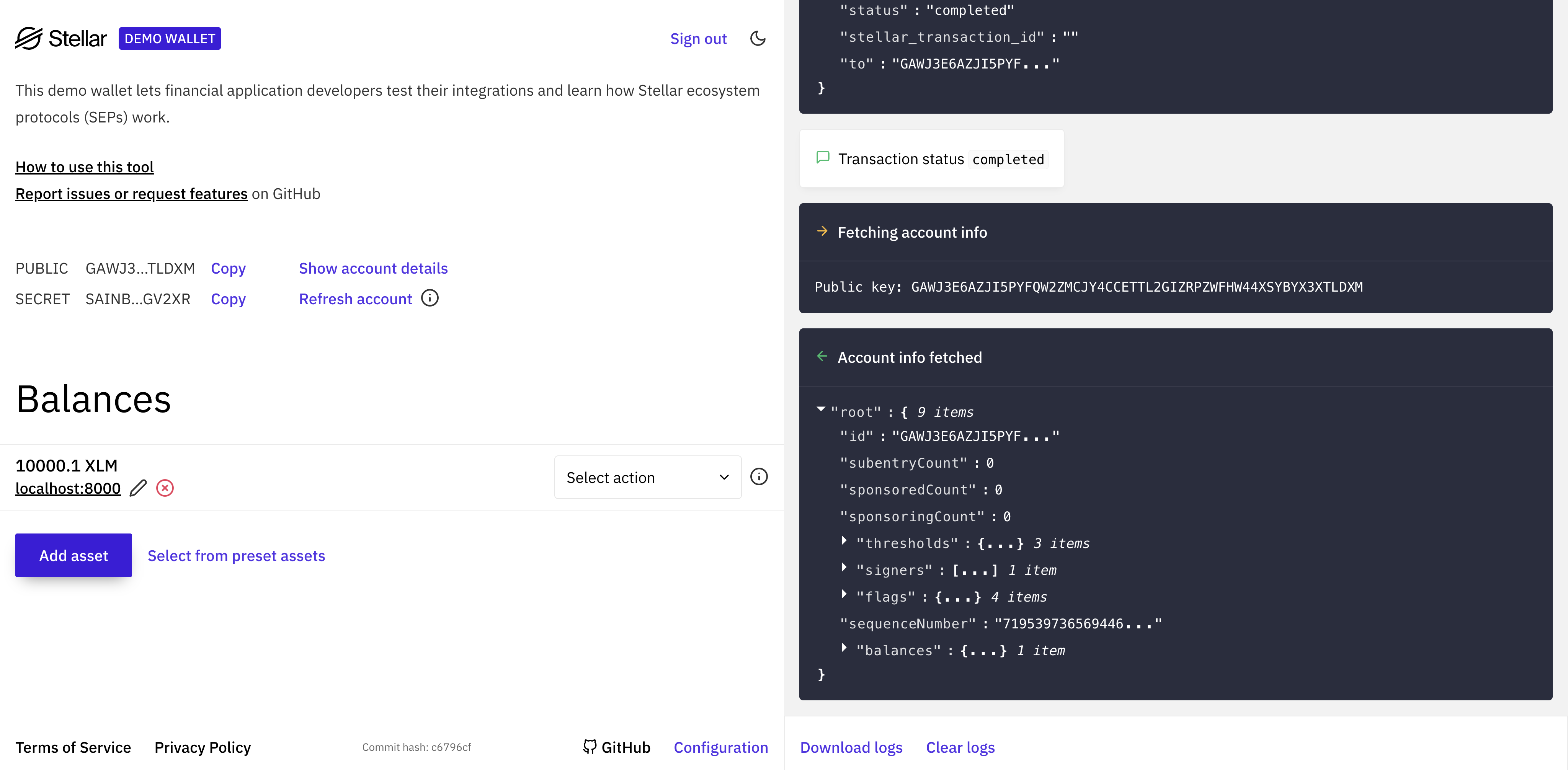Open GitHub link with octocat icon
1568x770 pixels.
[x=616, y=747]
